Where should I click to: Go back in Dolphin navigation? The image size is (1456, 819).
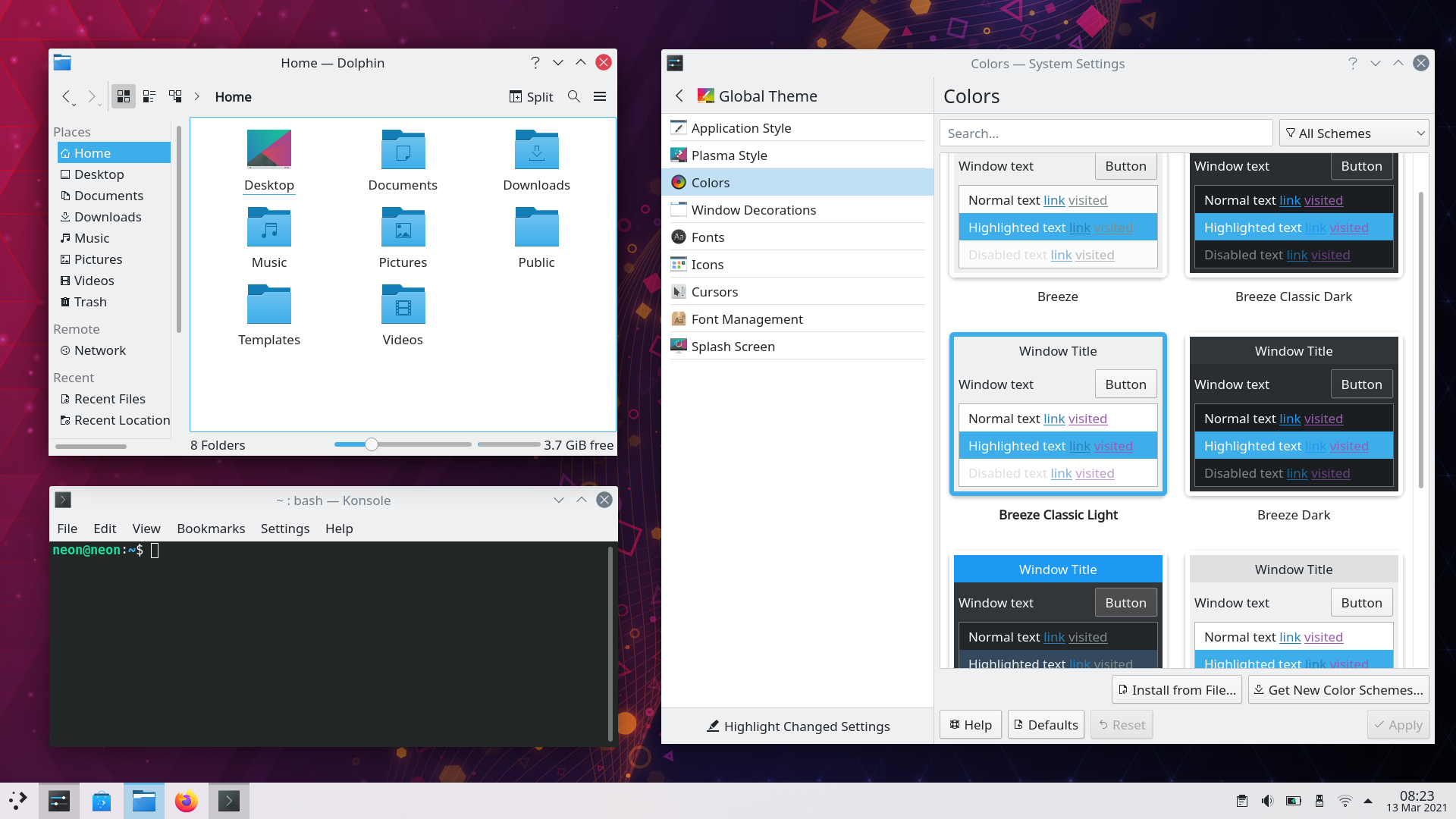click(x=67, y=96)
